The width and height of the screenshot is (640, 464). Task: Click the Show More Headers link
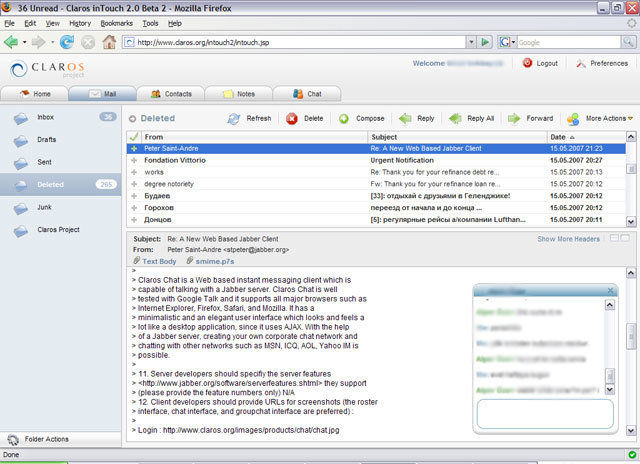point(569,239)
